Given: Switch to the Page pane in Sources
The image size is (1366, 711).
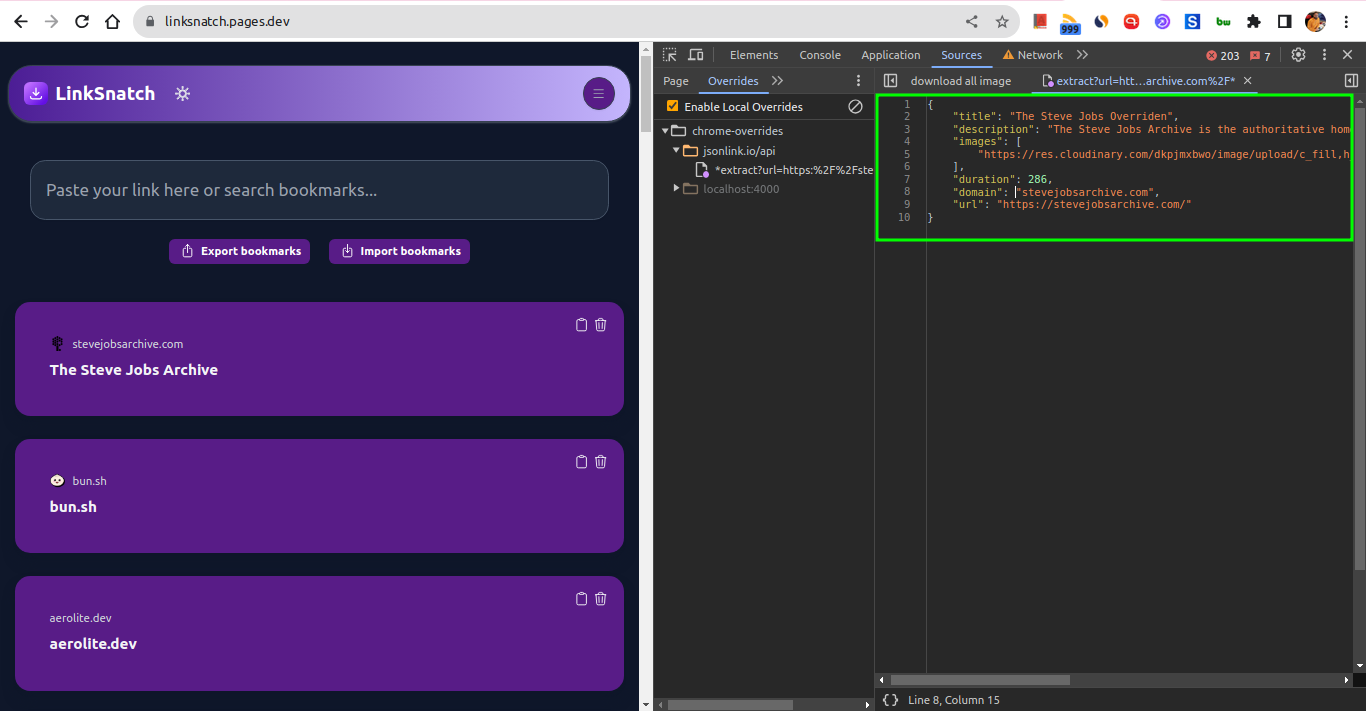Looking at the screenshot, I should [676, 81].
